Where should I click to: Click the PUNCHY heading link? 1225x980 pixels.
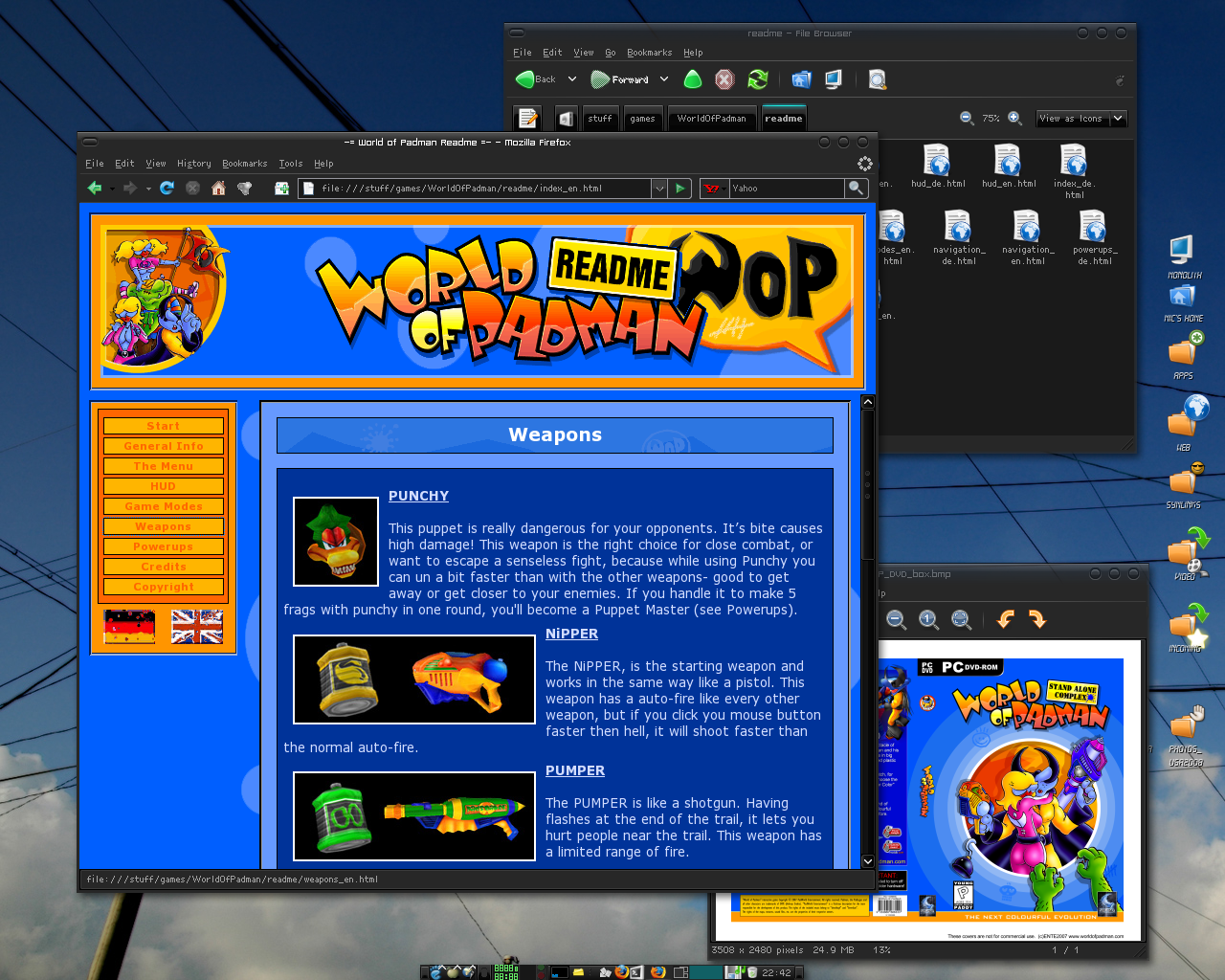[x=418, y=496]
